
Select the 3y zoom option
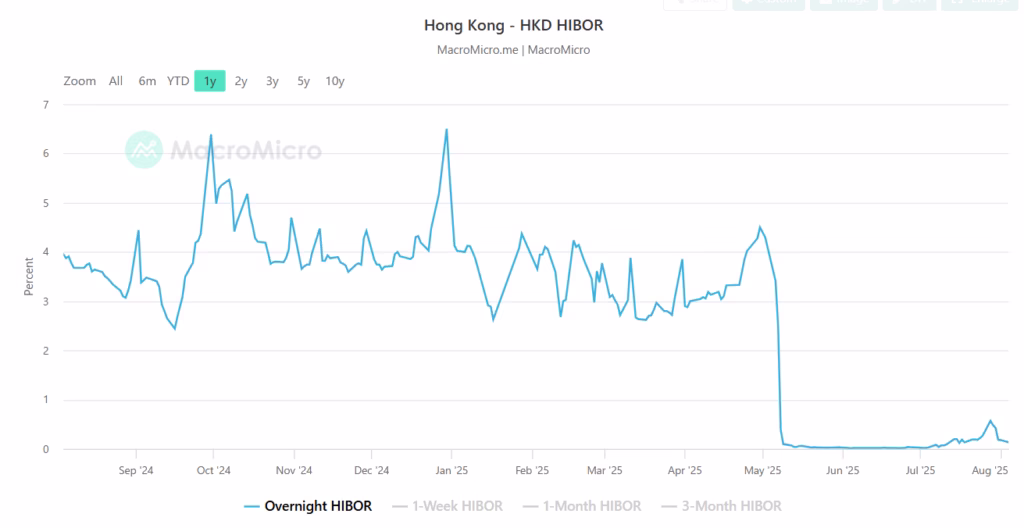[x=272, y=81]
